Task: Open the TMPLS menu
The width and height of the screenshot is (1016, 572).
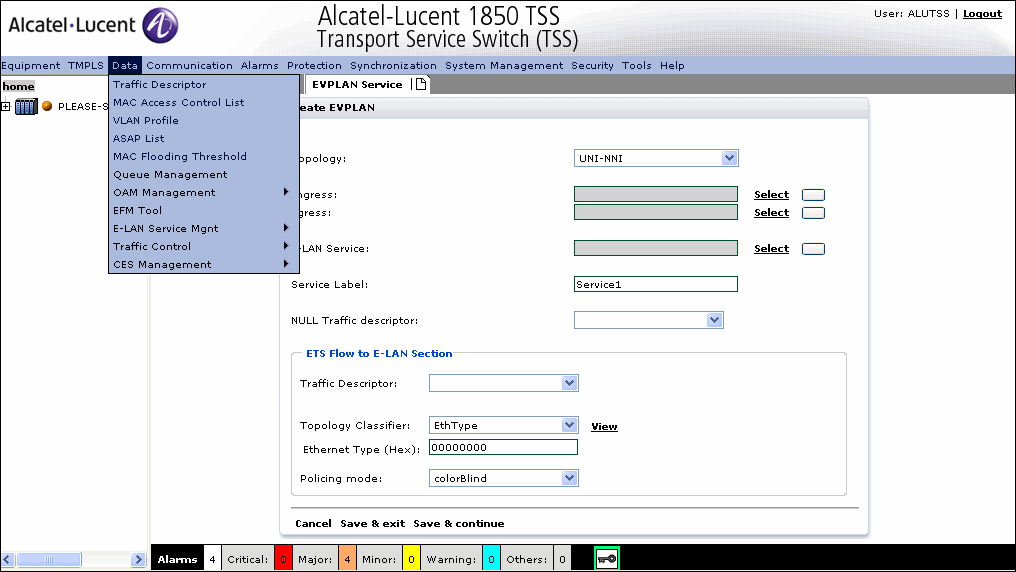Action: (86, 65)
